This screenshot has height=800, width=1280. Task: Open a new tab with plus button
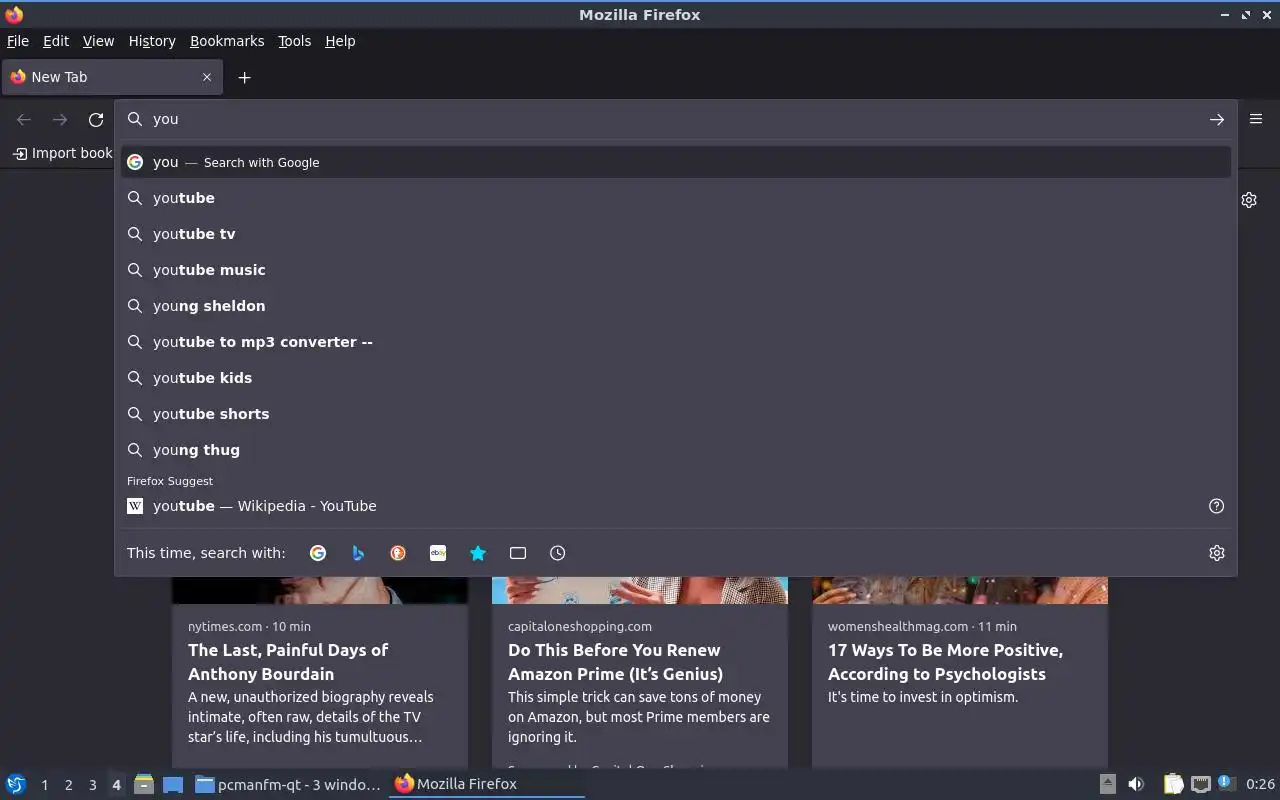[244, 77]
